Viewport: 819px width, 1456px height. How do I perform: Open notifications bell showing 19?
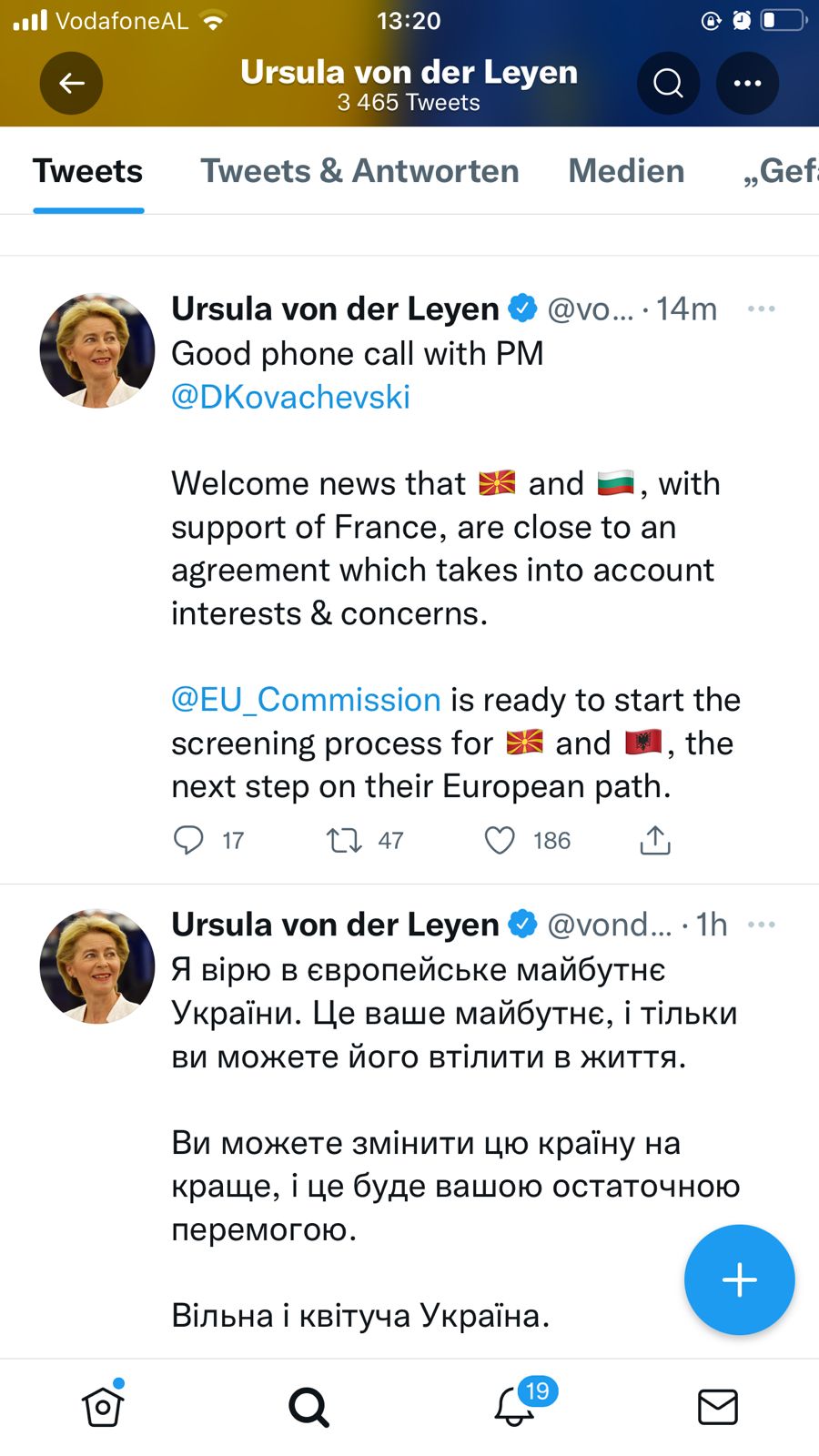coord(514,1407)
